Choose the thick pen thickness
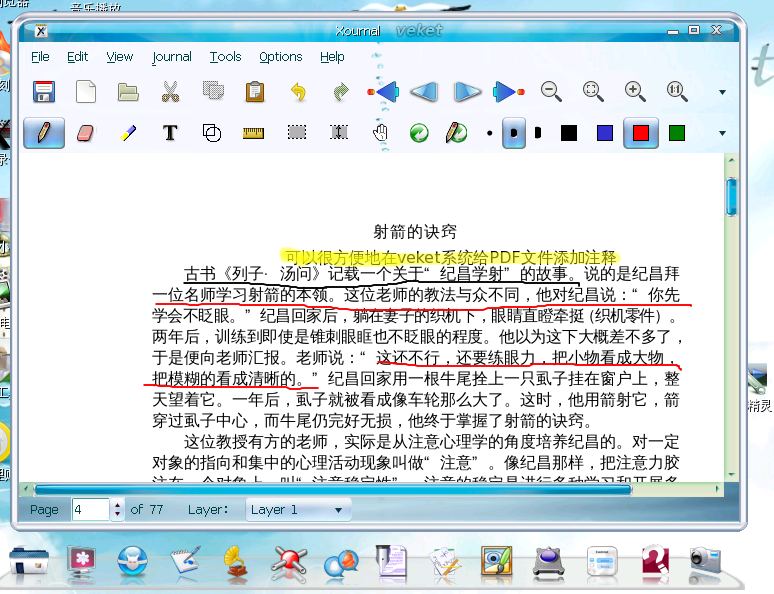Screen dimensions: 774x594 (x=538, y=133)
